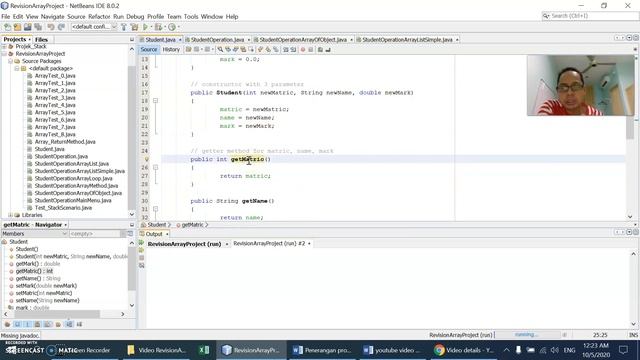Screen dimensions: 640x360
Task: Open the Run Project dropdown arrow
Action: point(151,27)
